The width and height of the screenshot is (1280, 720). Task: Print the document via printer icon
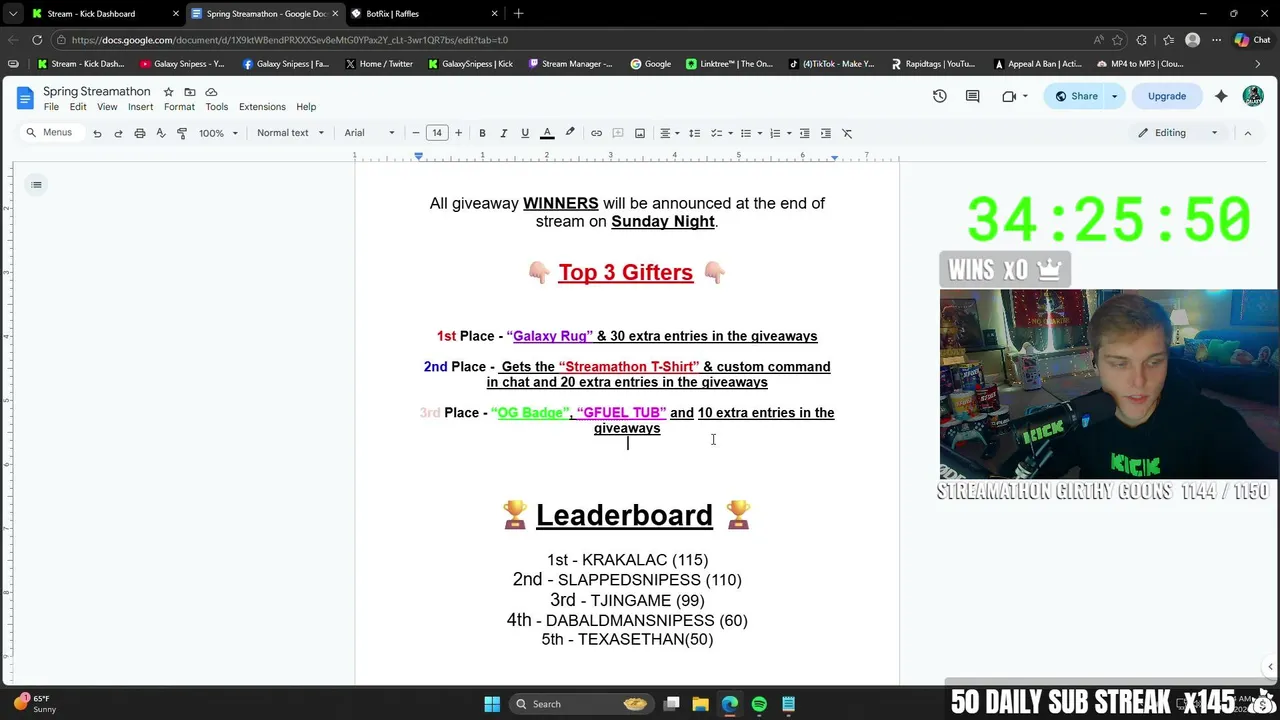pyautogui.click(x=139, y=133)
